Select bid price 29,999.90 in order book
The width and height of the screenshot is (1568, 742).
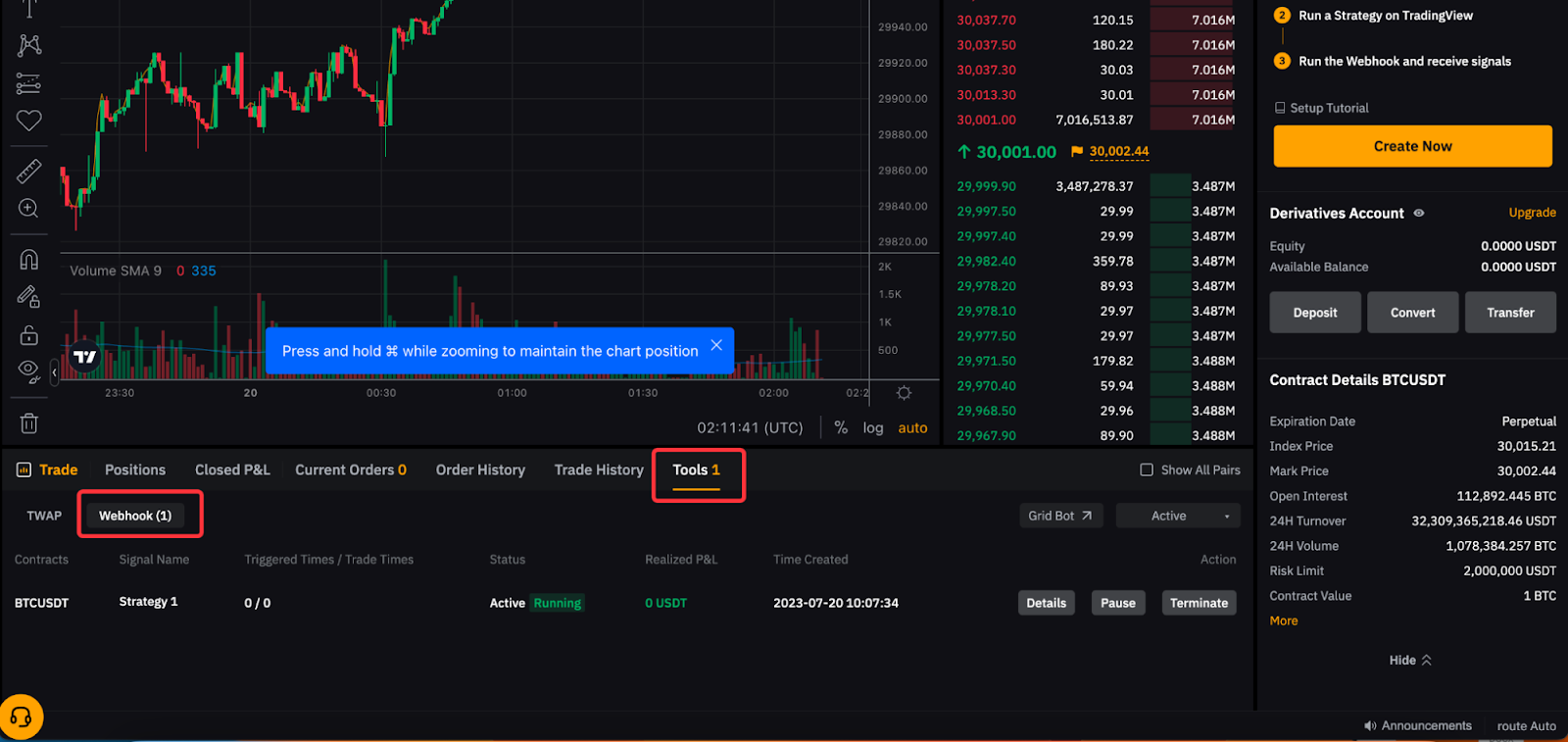click(986, 186)
